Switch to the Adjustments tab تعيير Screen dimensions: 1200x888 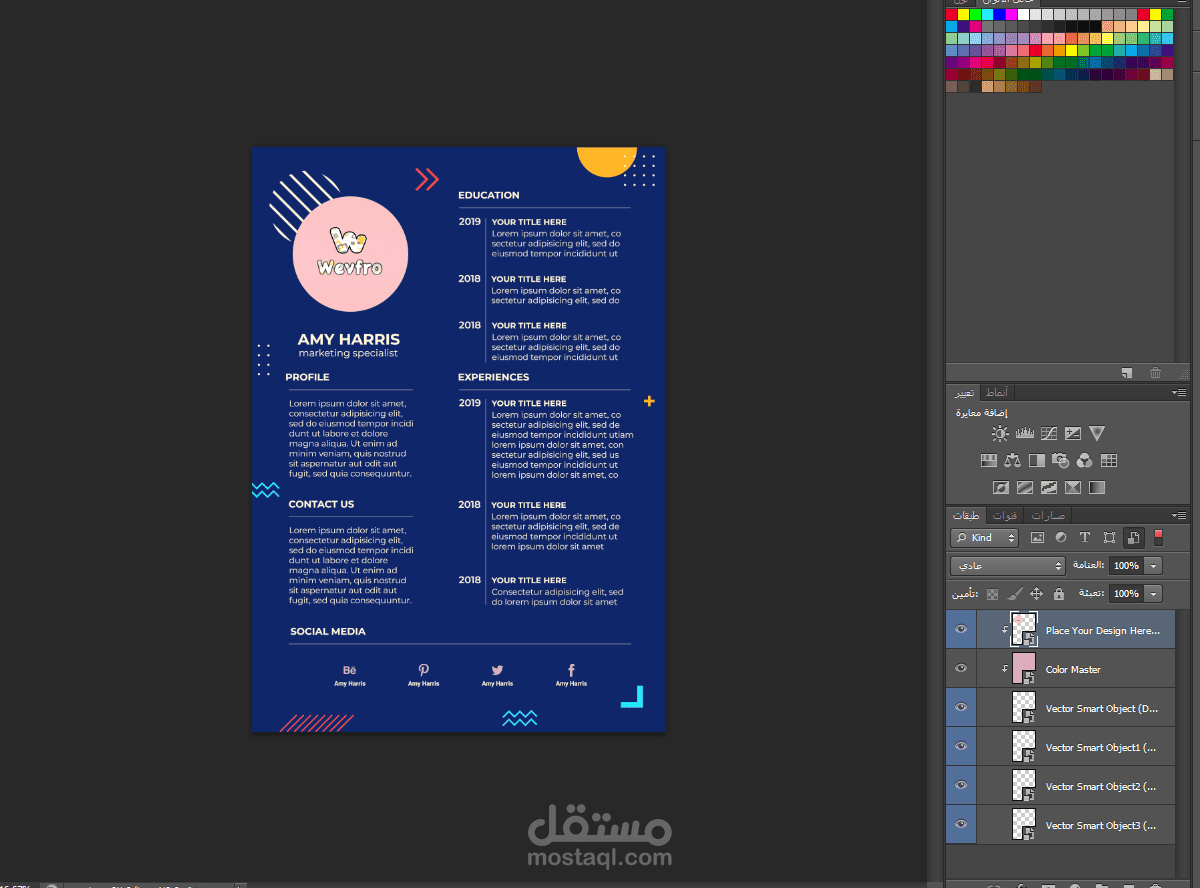pyautogui.click(x=964, y=392)
